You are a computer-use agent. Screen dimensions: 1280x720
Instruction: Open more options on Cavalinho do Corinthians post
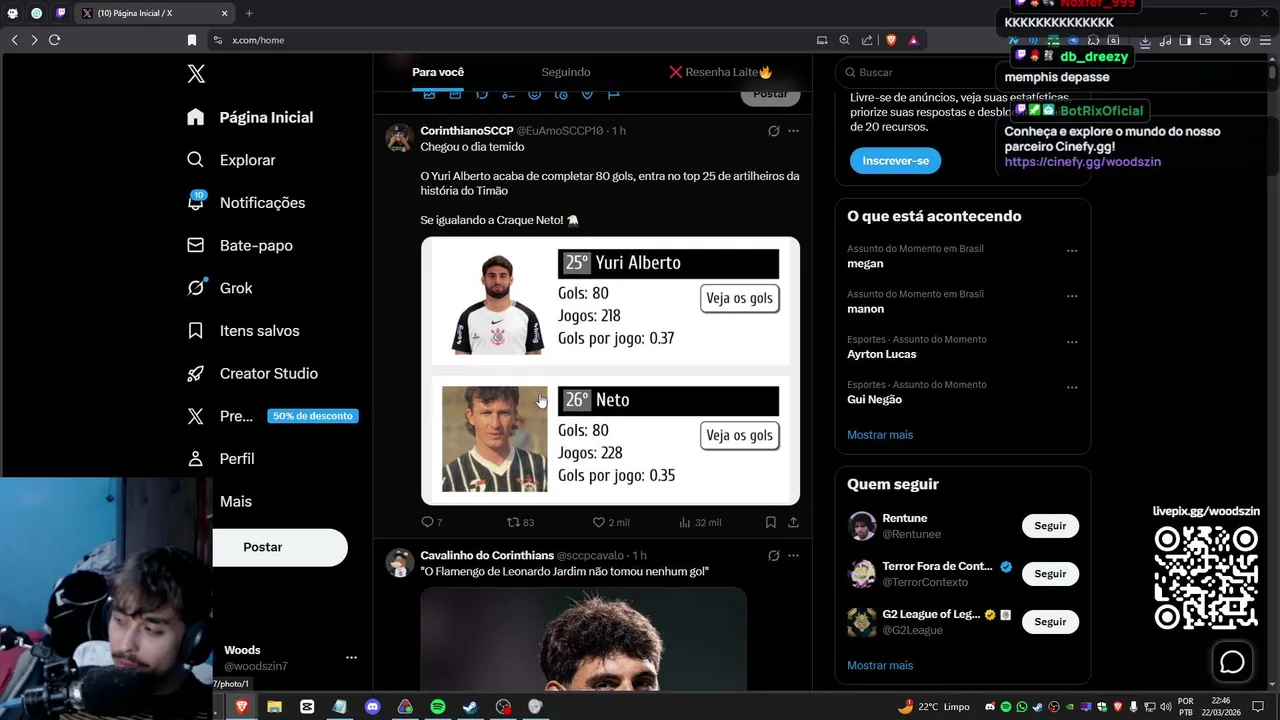tap(793, 555)
